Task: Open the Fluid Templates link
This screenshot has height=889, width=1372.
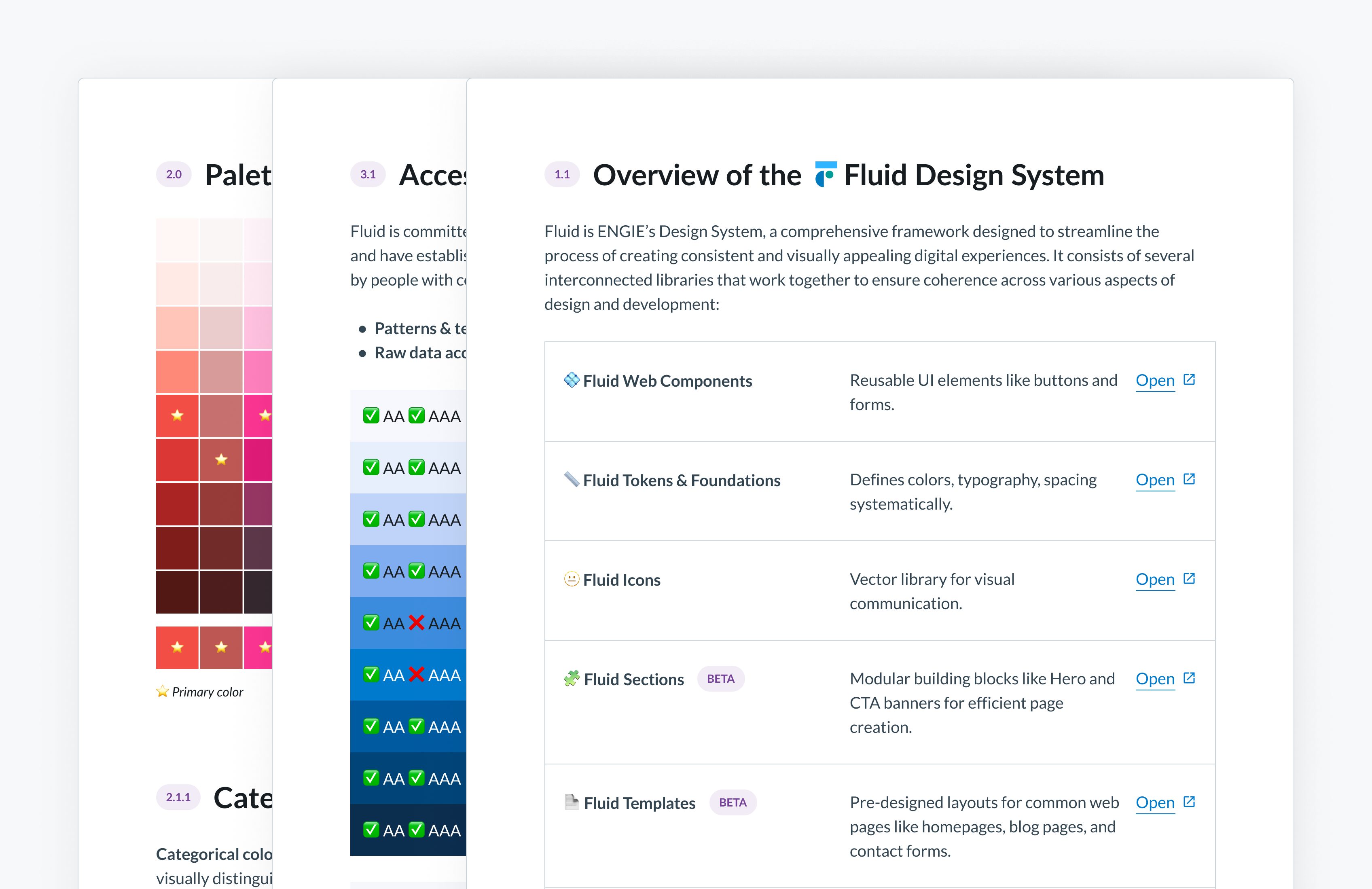Action: (x=1155, y=803)
